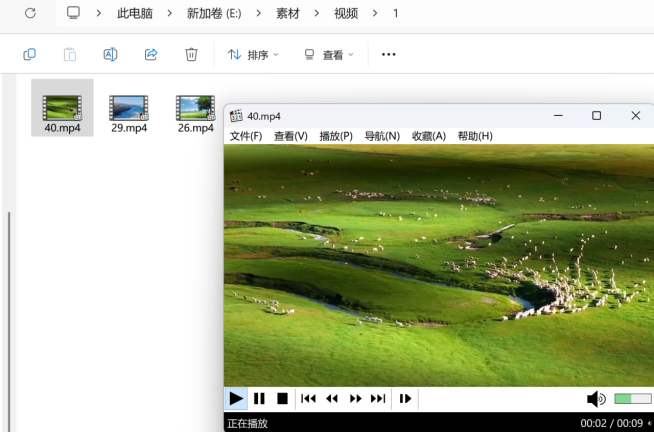Go to 素材 folder in breadcrumb
This screenshot has width=654, height=432.
[x=287, y=13]
